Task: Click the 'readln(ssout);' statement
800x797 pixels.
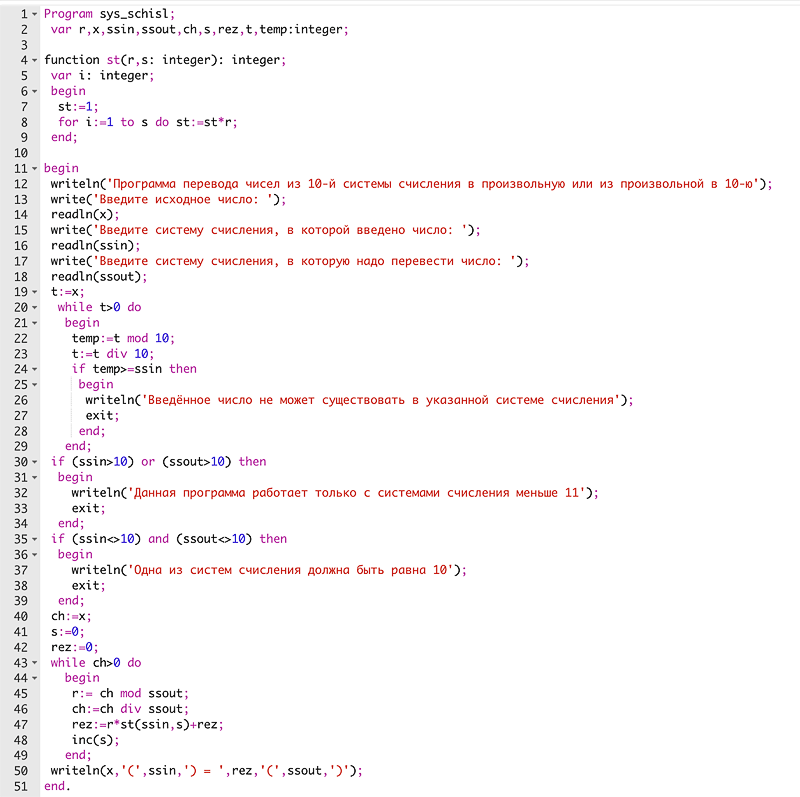Action: 99,277
